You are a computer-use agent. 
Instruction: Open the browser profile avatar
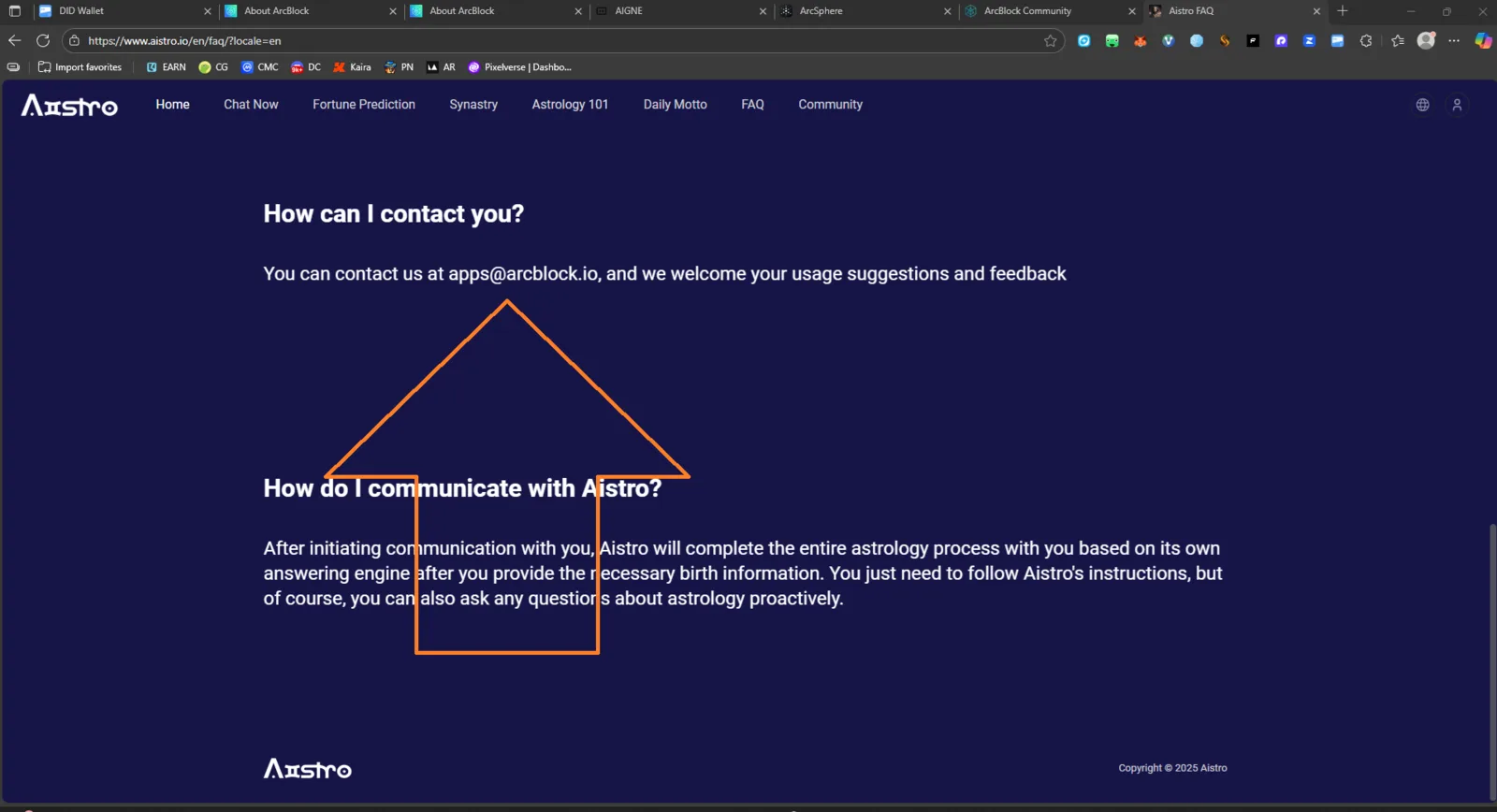coord(1426,40)
